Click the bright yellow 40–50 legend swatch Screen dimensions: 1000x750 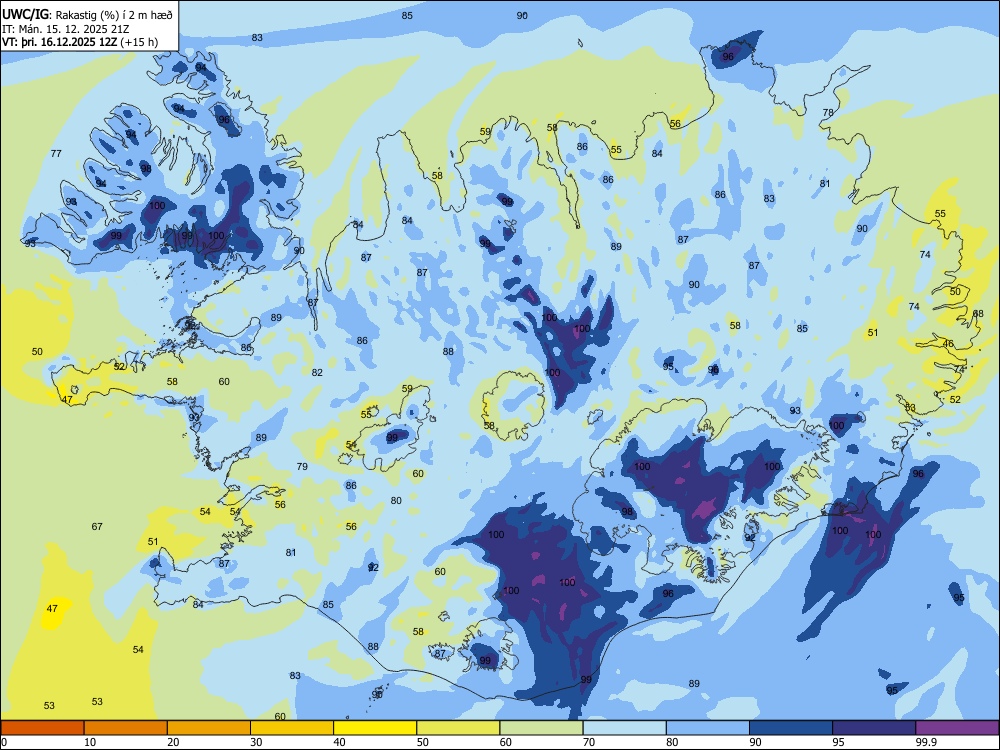click(x=375, y=728)
